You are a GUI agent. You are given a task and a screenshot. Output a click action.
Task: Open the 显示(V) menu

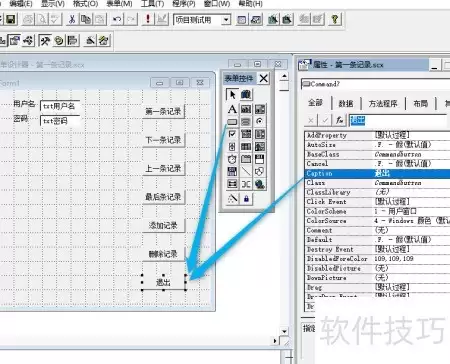pos(53,4)
